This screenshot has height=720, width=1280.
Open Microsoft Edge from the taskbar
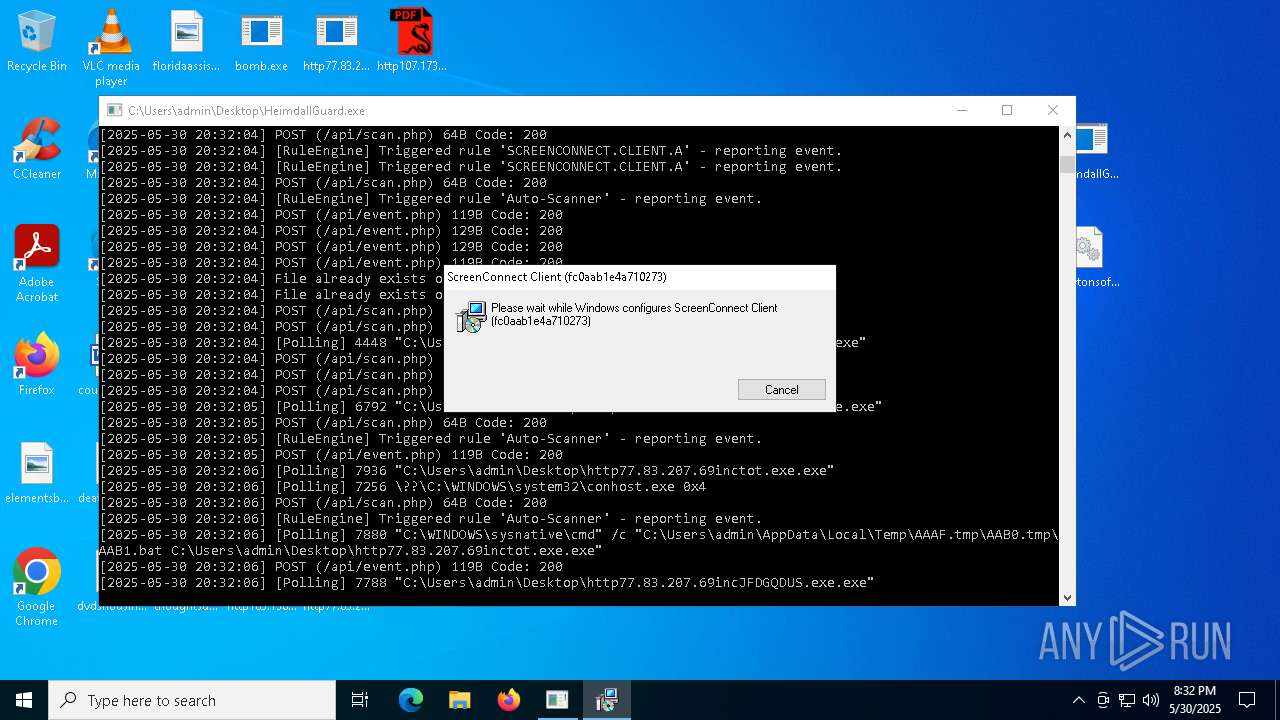coord(411,700)
